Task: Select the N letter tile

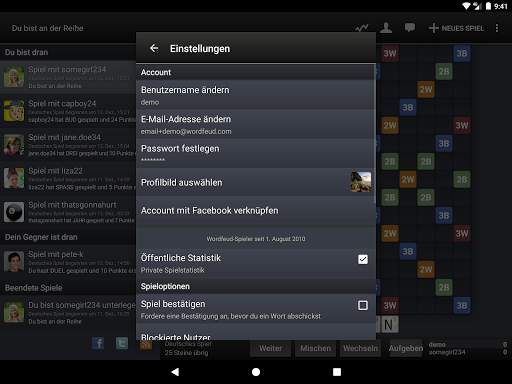Action: (x=389, y=324)
